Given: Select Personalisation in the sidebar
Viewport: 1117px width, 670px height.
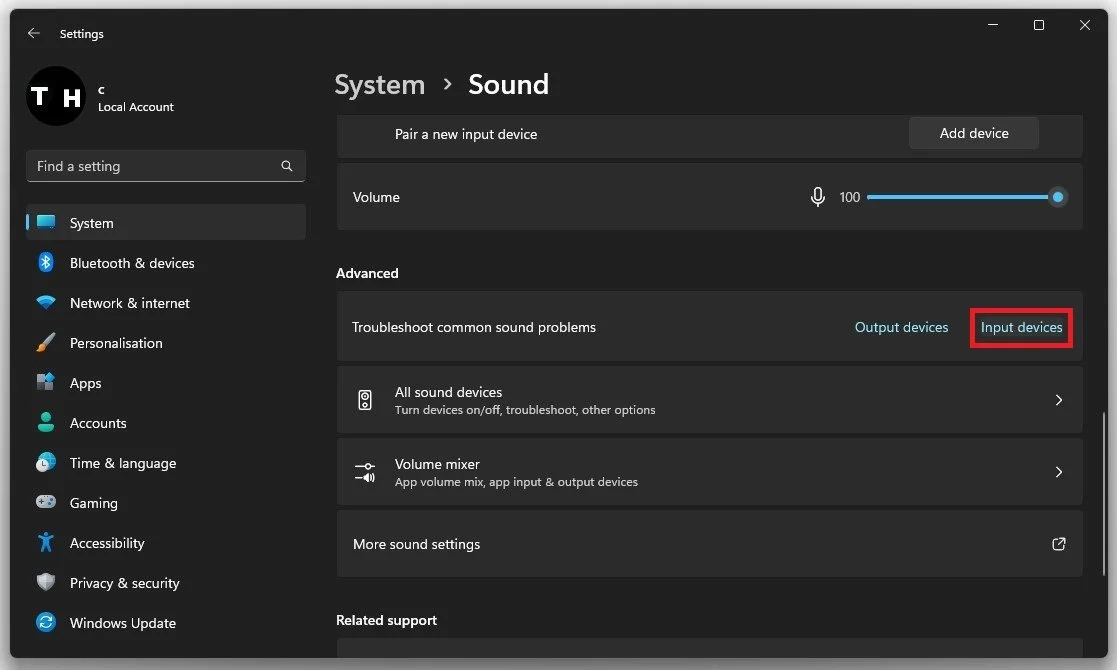Looking at the screenshot, I should (x=46, y=343).
